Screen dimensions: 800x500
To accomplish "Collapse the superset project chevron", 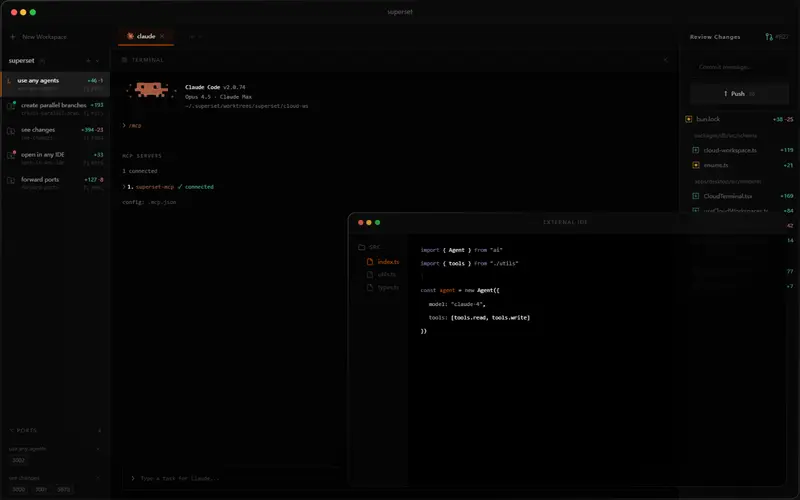I will (97, 61).
